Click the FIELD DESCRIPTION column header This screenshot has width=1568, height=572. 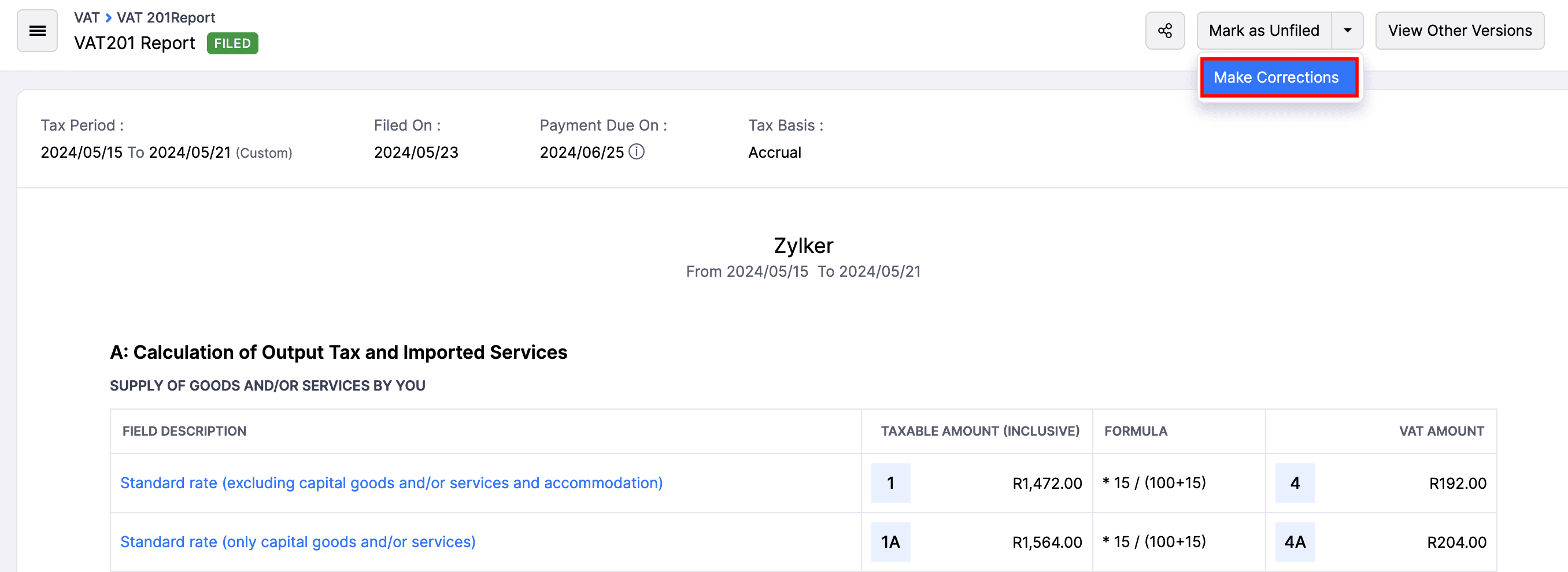184,432
